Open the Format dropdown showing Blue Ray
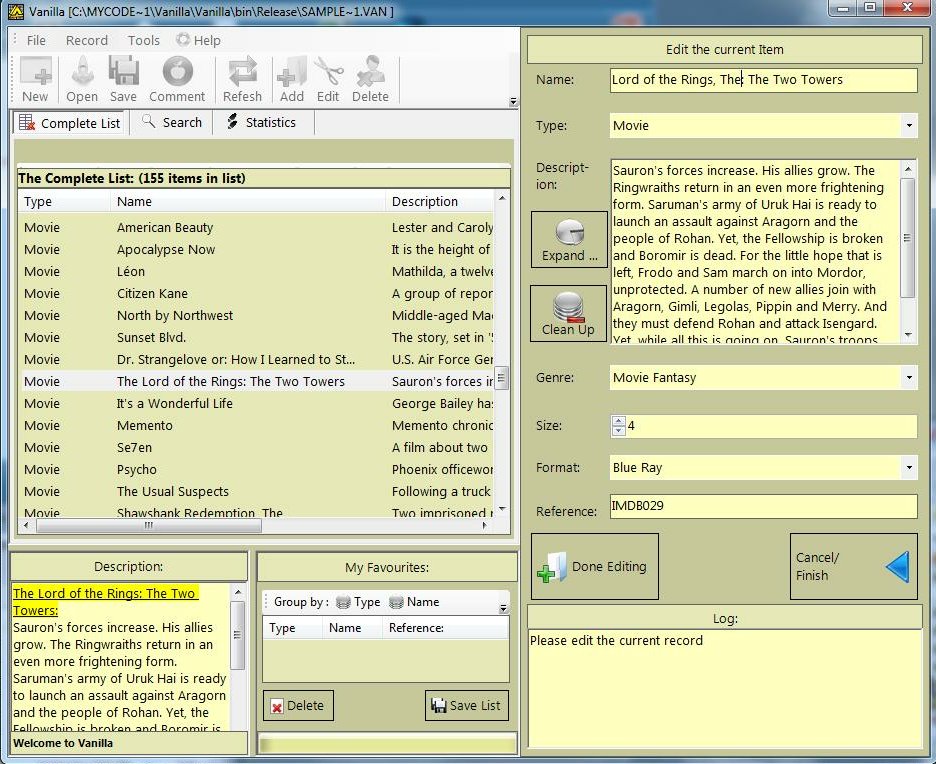The image size is (936, 764). coord(908,468)
